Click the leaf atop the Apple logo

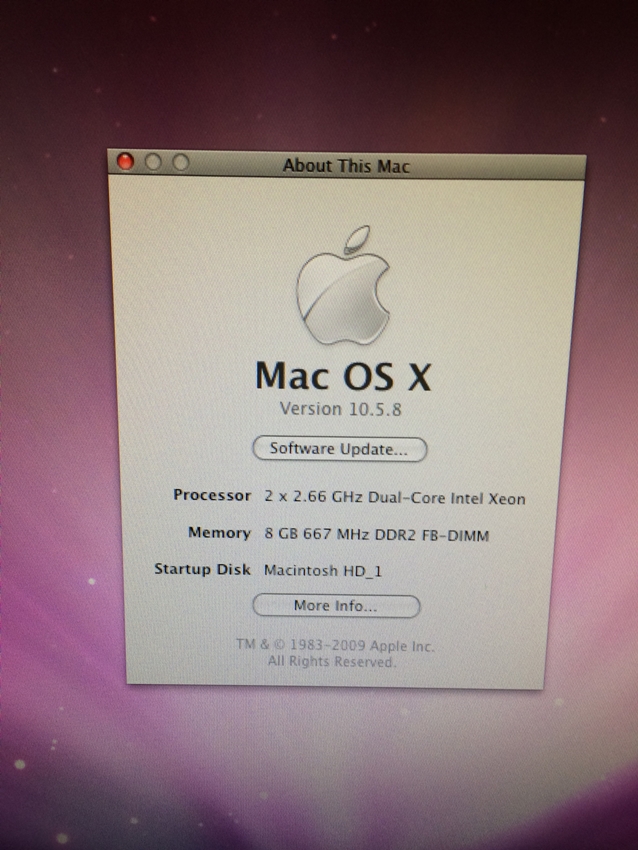[352, 239]
